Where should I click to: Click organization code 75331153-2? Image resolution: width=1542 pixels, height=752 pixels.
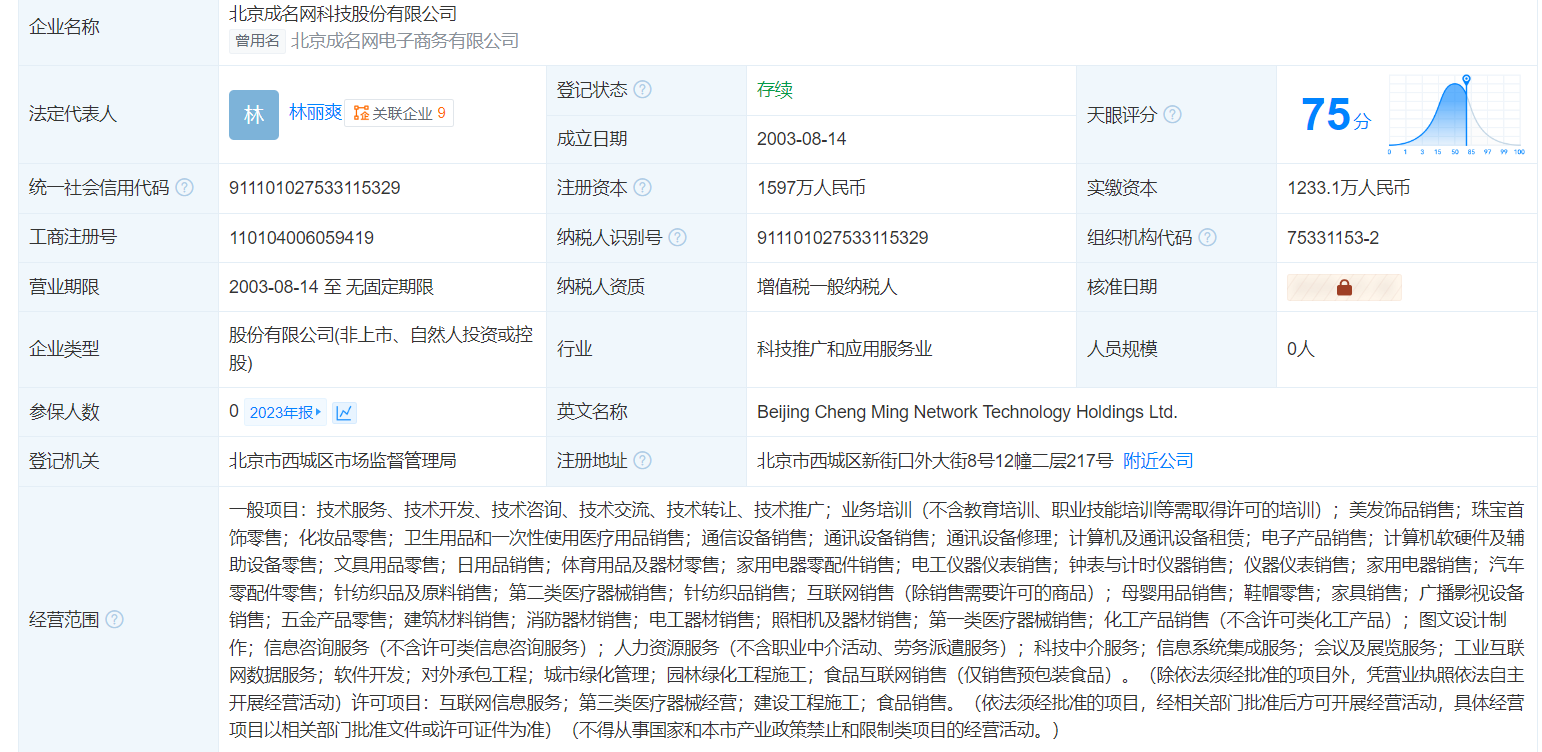[x=1333, y=238]
